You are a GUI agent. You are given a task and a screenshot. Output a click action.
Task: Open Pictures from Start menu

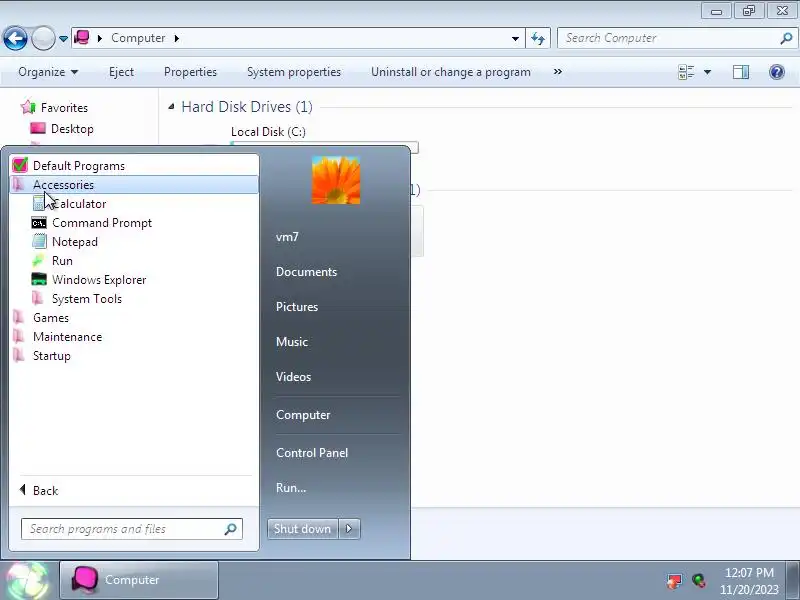tap(297, 307)
